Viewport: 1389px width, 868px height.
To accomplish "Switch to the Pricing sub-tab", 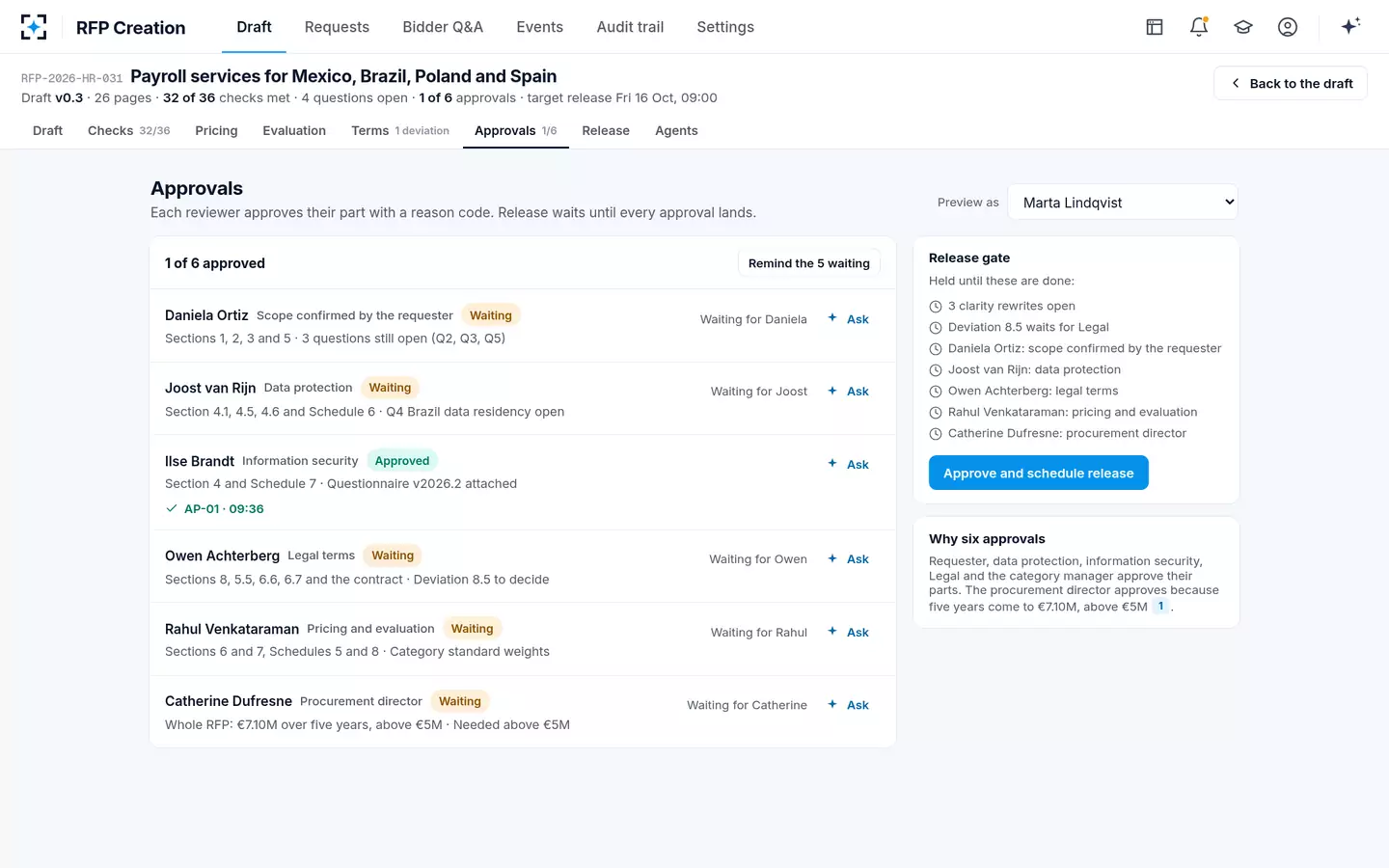I will pos(216,131).
